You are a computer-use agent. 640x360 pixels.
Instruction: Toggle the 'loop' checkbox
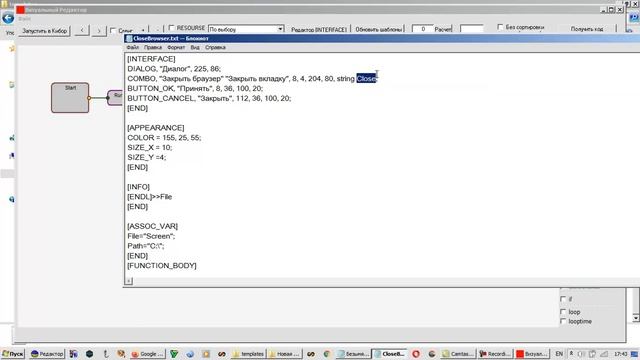coord(563,312)
